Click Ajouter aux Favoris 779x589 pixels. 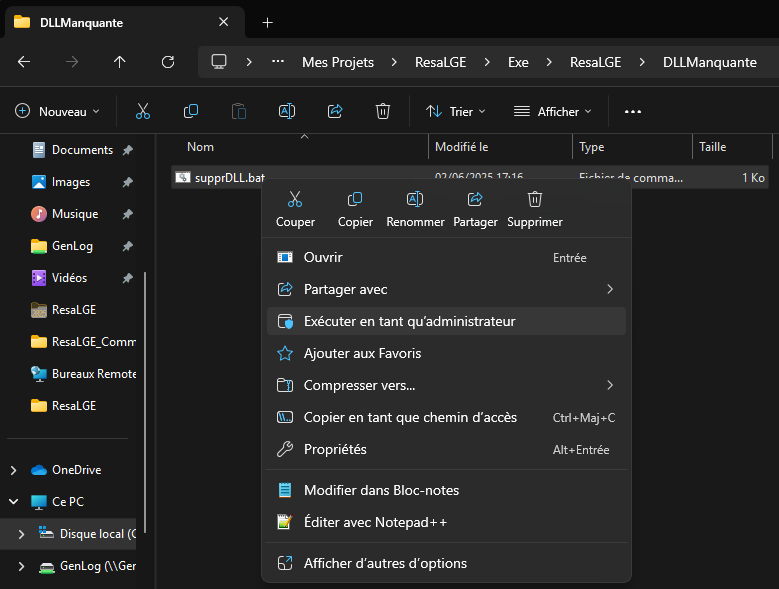[x=446, y=353]
